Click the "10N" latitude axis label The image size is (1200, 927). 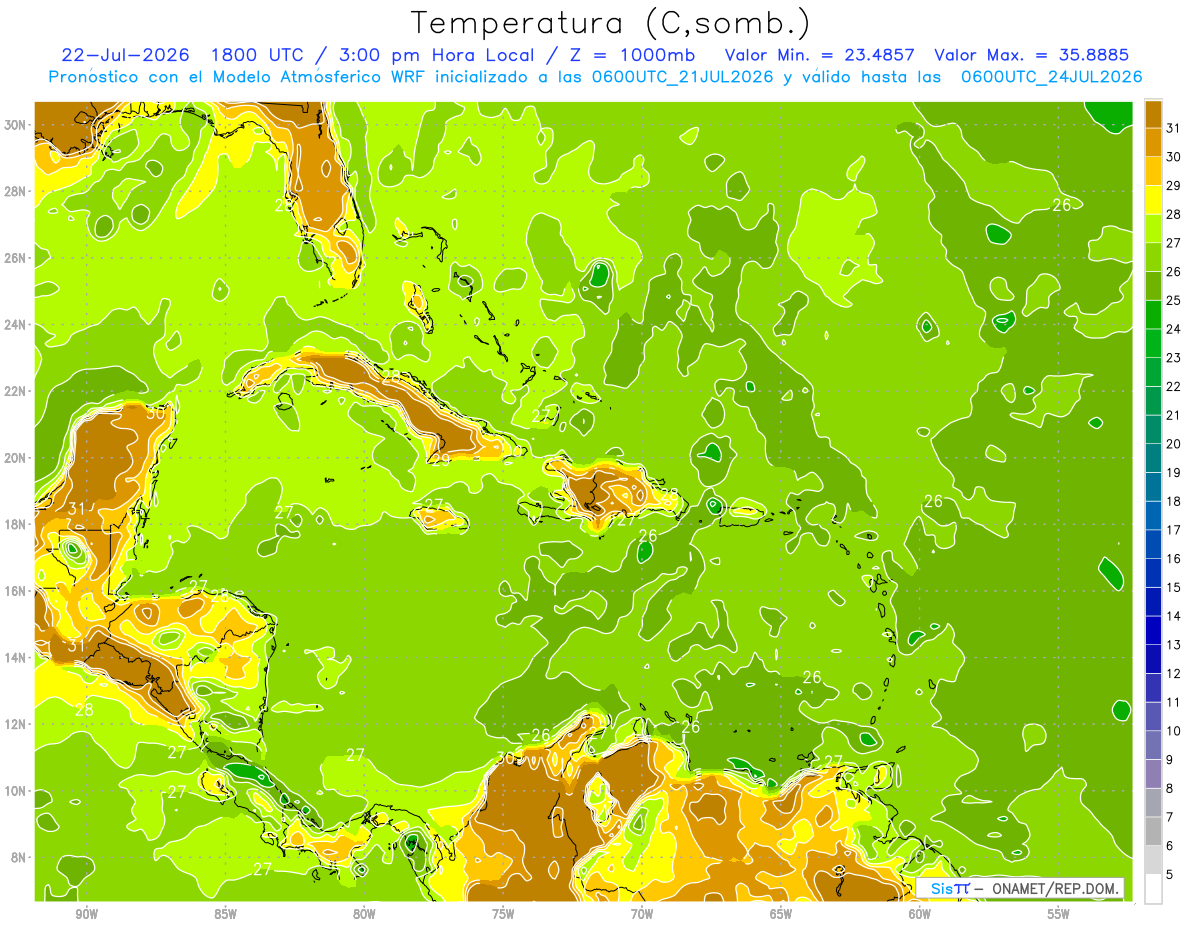[x=15, y=791]
